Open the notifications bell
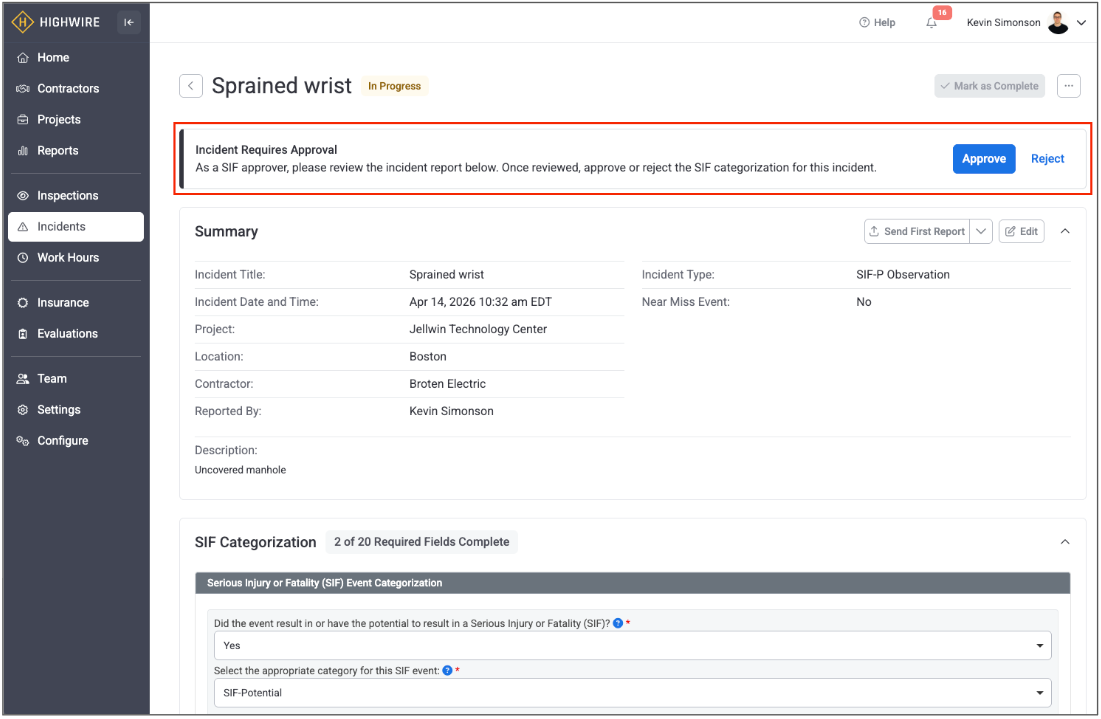 click(x=932, y=23)
